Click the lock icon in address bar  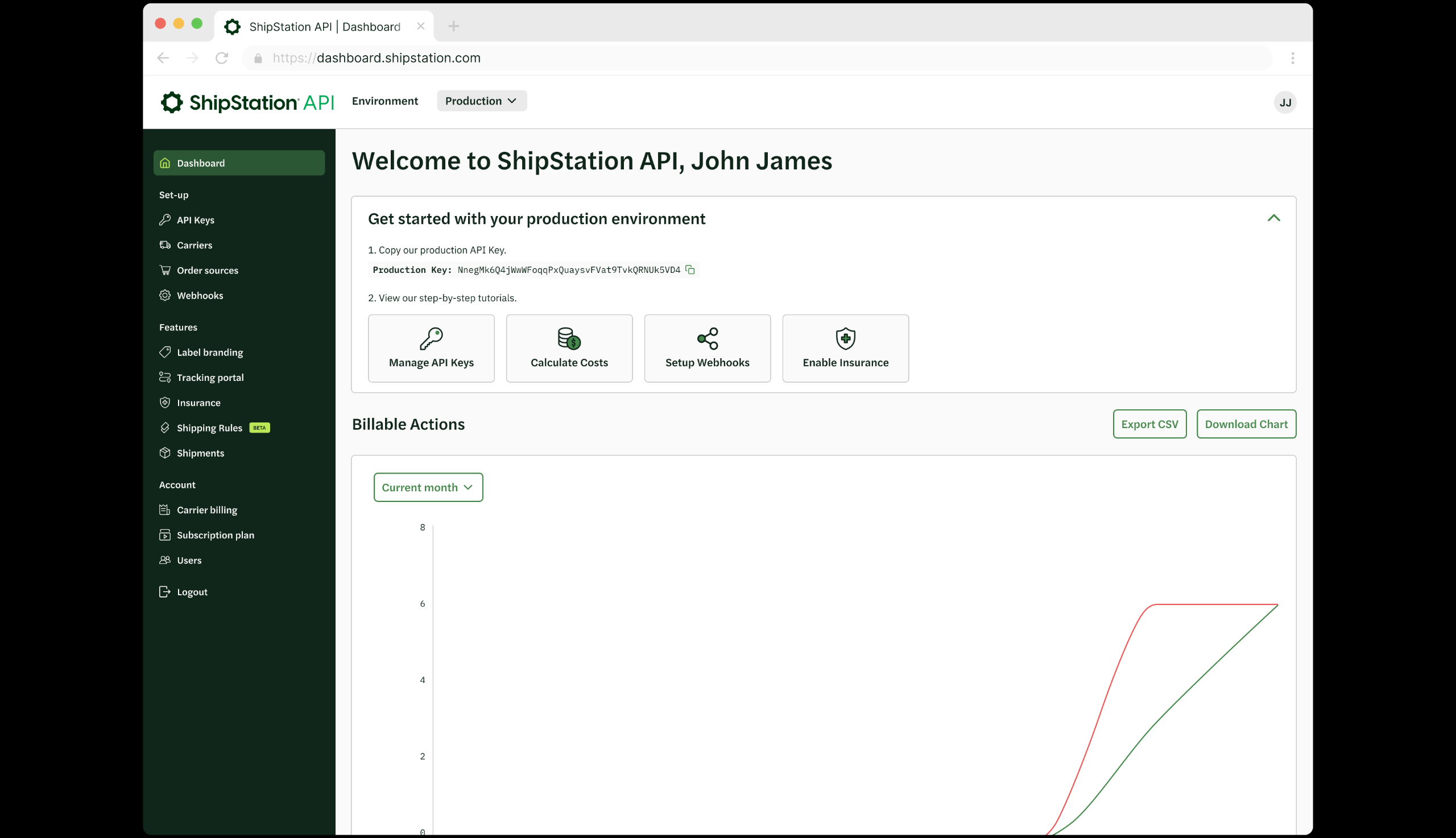click(259, 58)
